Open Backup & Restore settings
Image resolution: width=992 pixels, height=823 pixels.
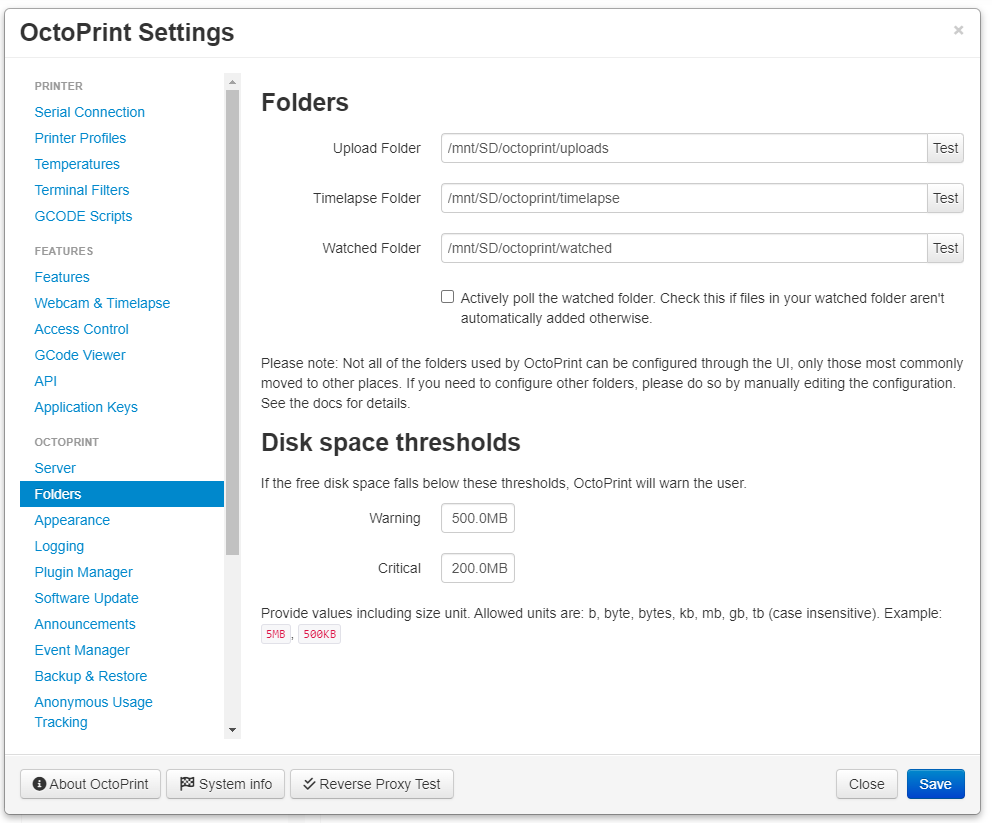[90, 676]
